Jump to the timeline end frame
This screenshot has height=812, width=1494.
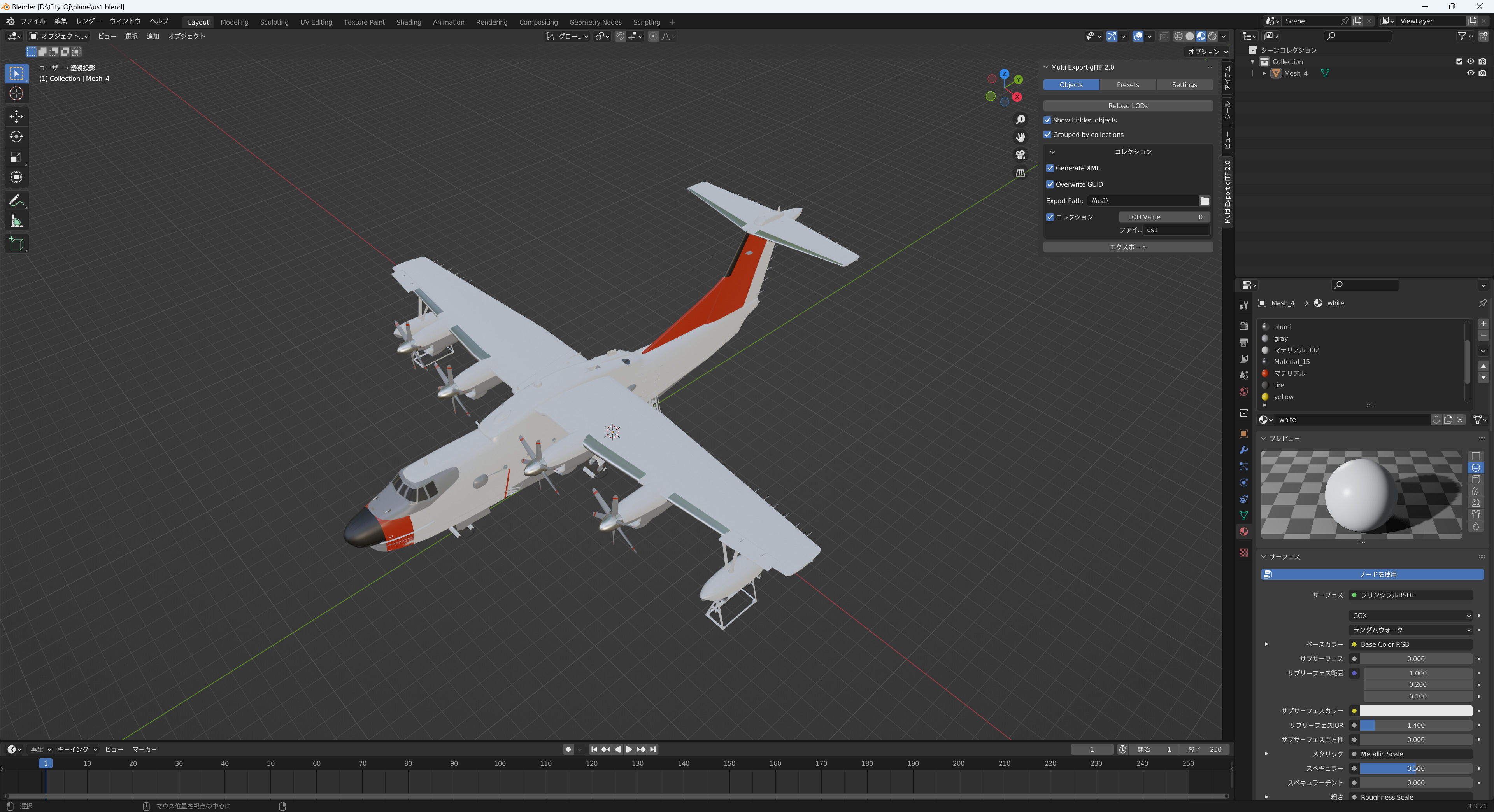tap(653, 749)
